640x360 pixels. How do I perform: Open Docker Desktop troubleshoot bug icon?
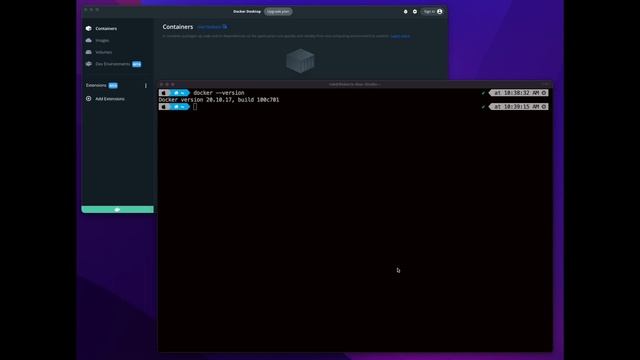click(x=405, y=12)
